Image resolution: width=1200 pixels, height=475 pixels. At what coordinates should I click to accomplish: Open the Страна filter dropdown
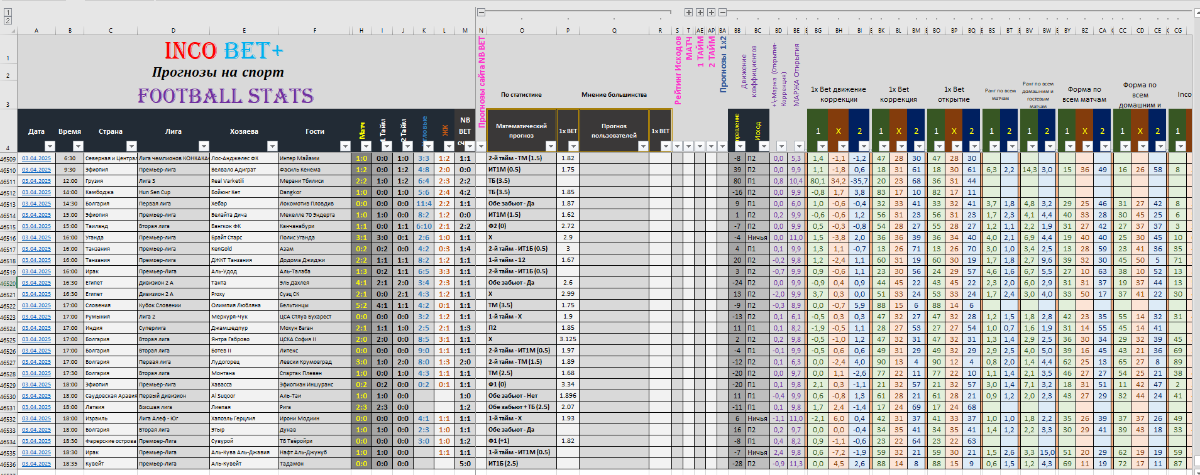point(131,145)
